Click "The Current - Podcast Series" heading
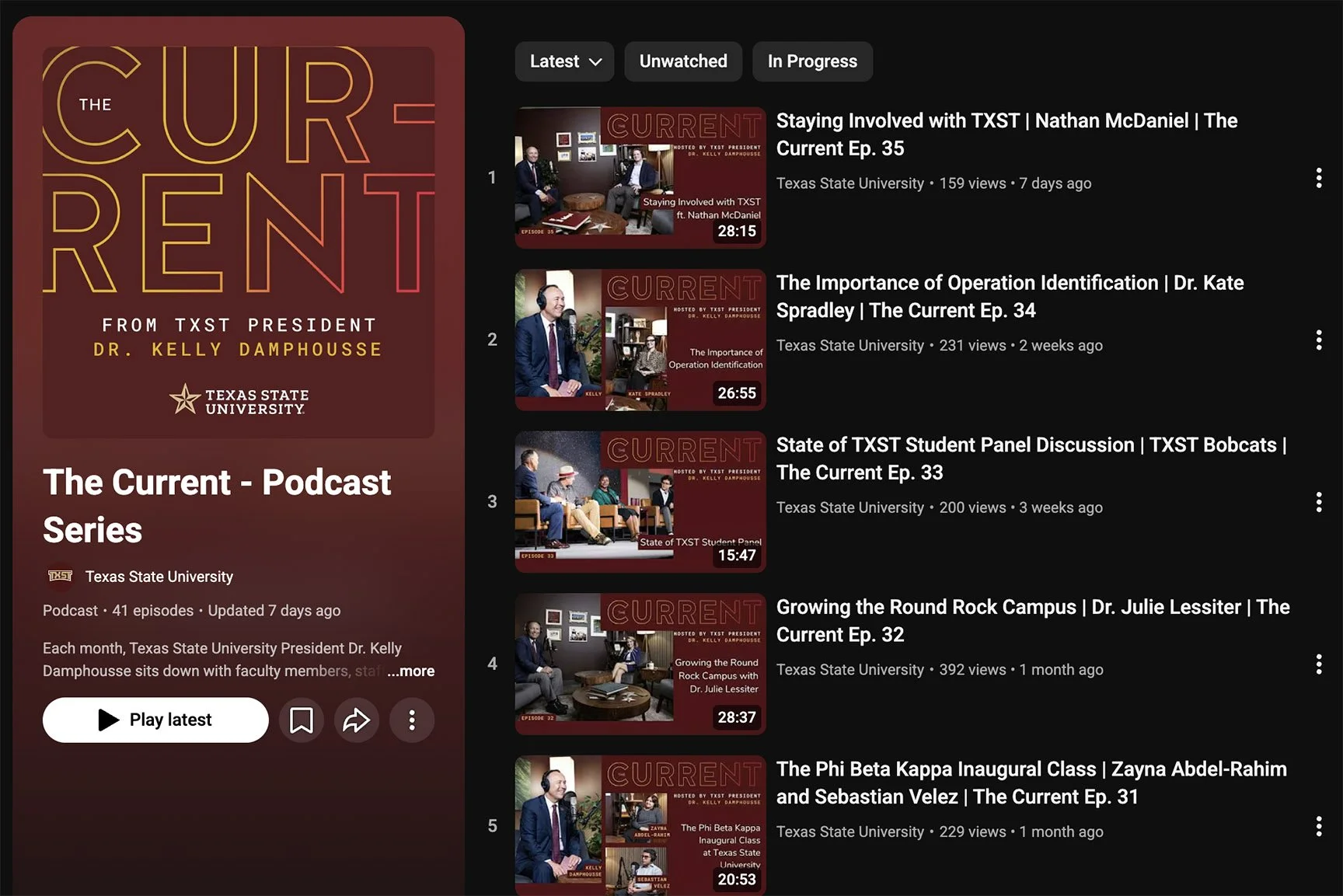Screen dimensions: 1343x896 (217, 506)
